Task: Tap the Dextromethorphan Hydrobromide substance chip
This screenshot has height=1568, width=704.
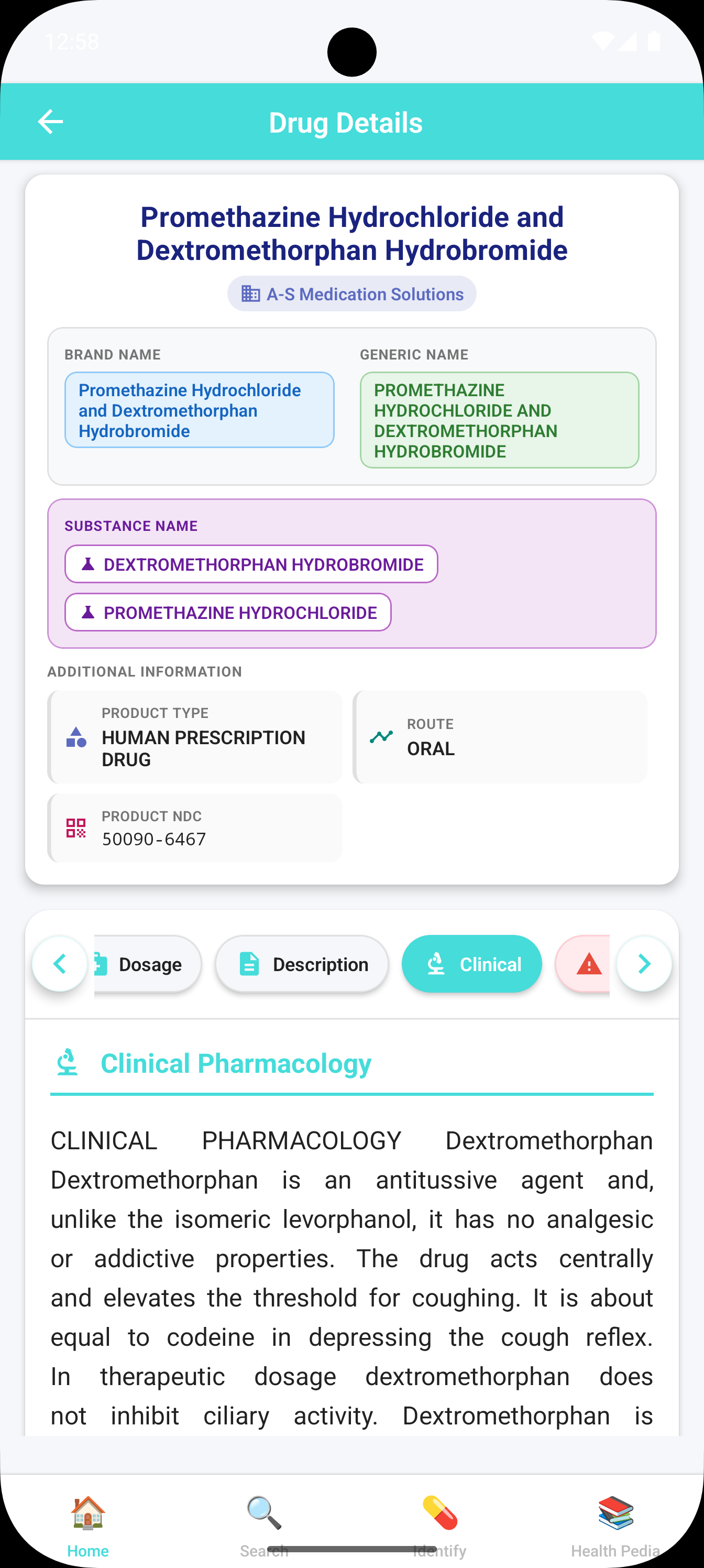Action: click(251, 564)
